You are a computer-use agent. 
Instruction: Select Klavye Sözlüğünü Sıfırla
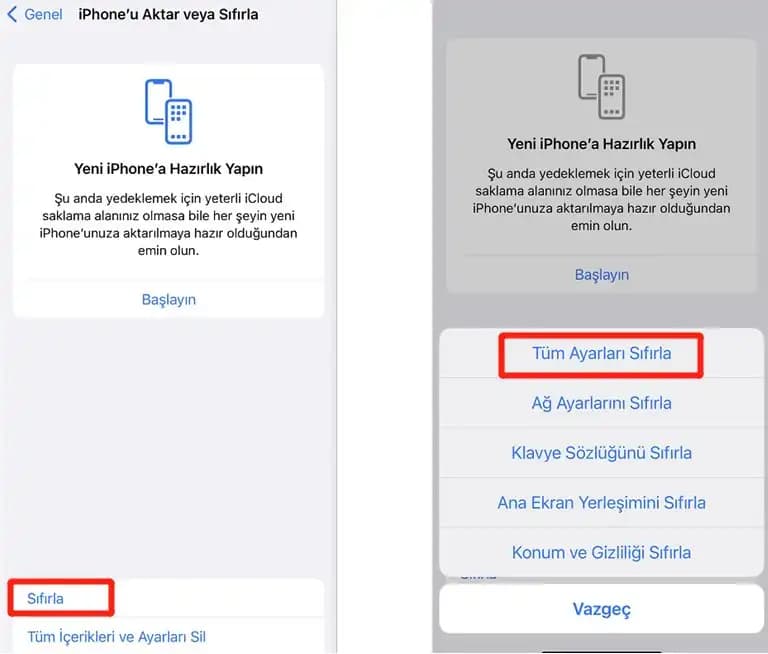(x=601, y=453)
